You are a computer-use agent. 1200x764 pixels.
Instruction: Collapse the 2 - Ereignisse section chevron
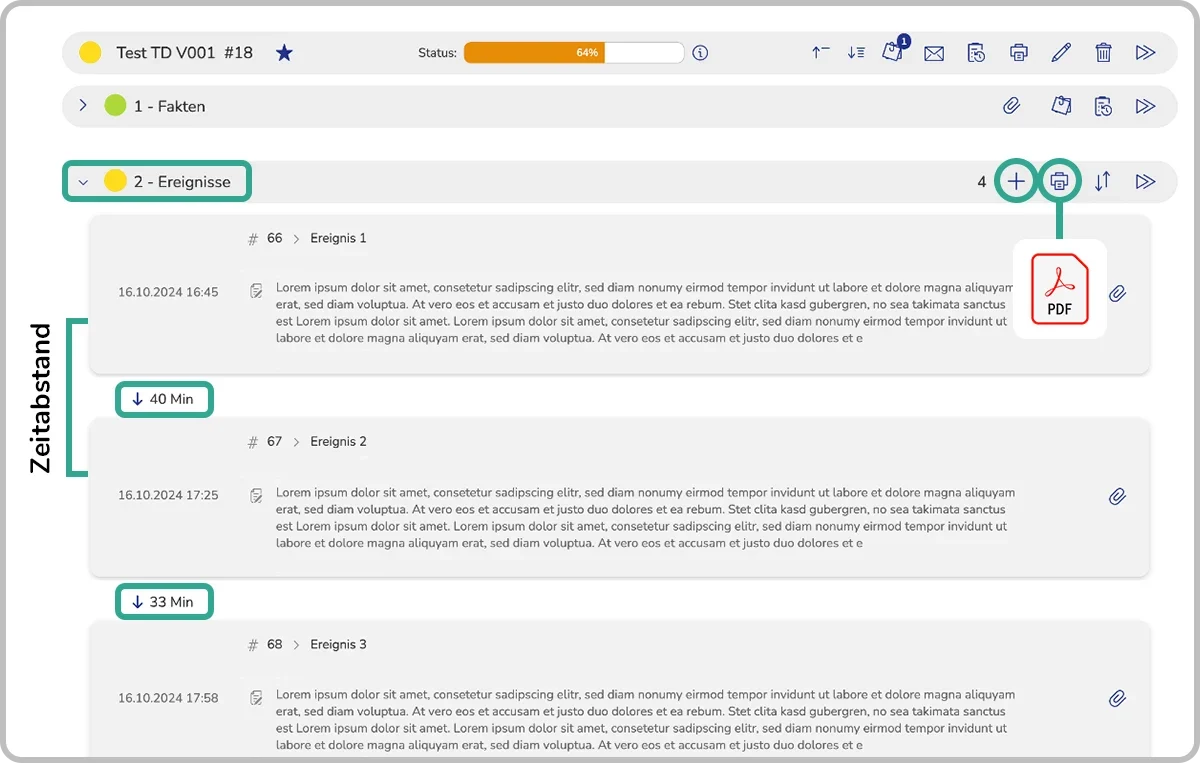click(83, 182)
